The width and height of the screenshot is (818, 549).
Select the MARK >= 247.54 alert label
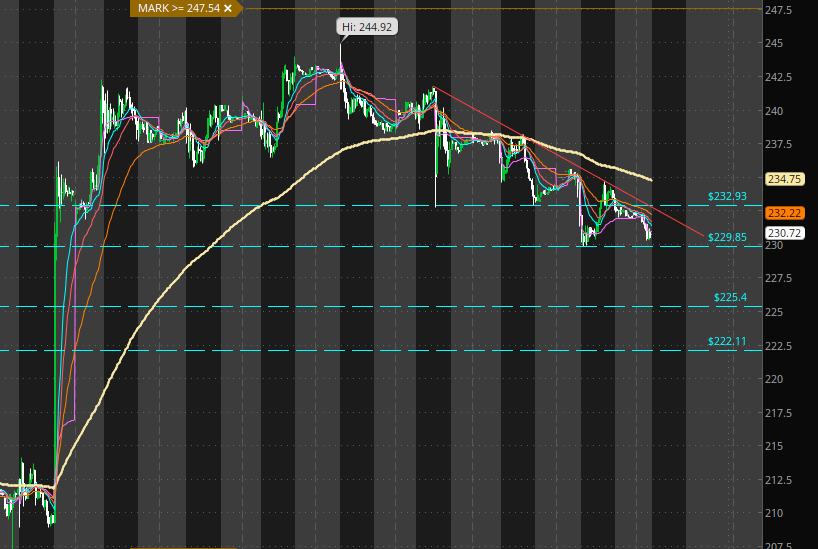179,8
